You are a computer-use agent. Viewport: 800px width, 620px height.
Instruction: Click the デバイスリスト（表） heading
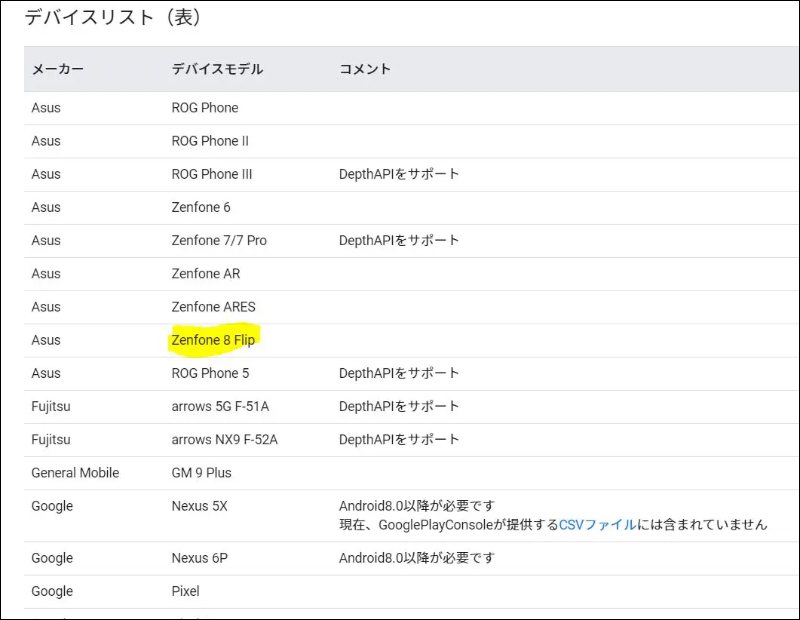[x=113, y=16]
